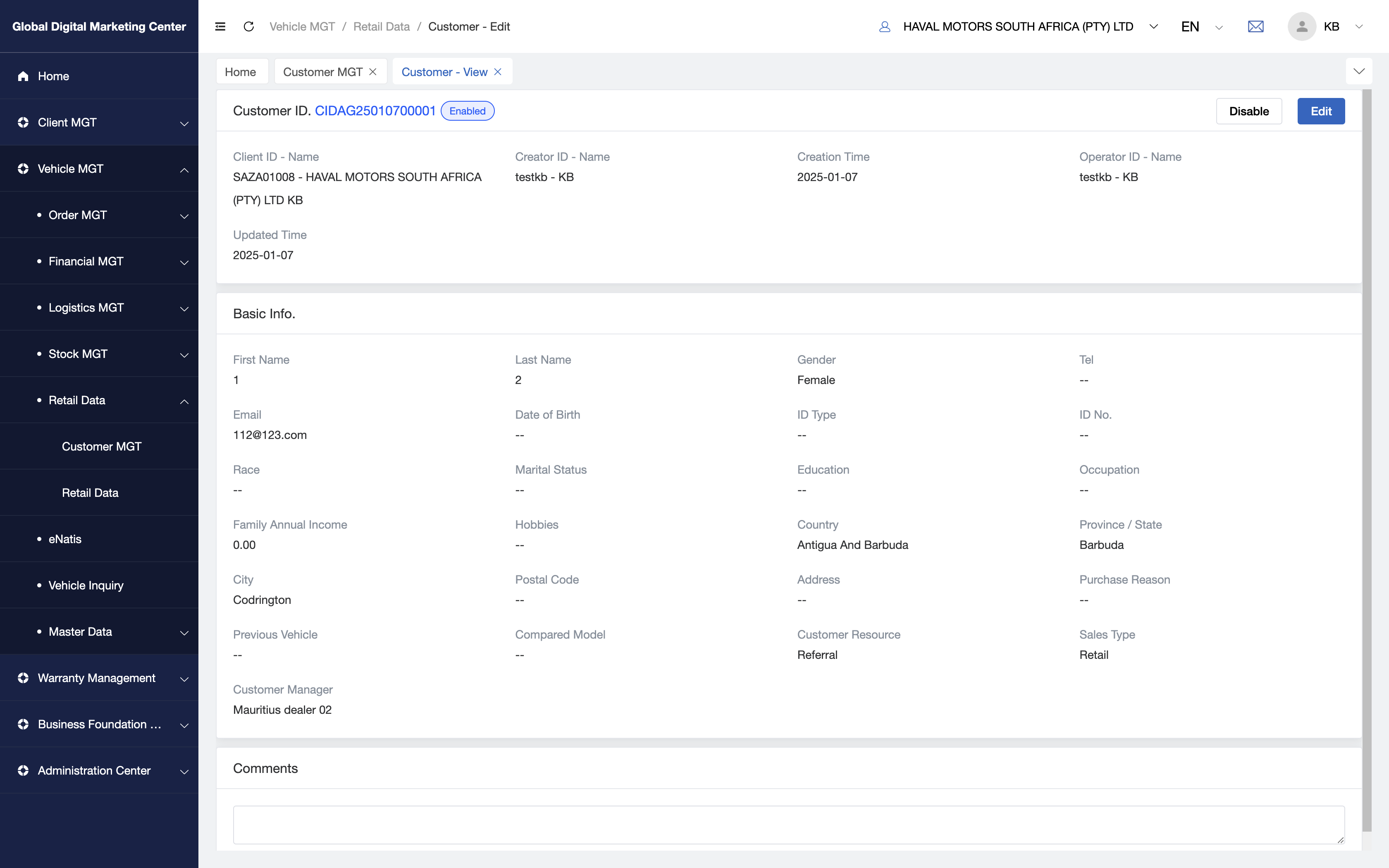Open the HAVAL MOTORS company dropdown arrow
The height and width of the screenshot is (868, 1389).
pos(1154,26)
